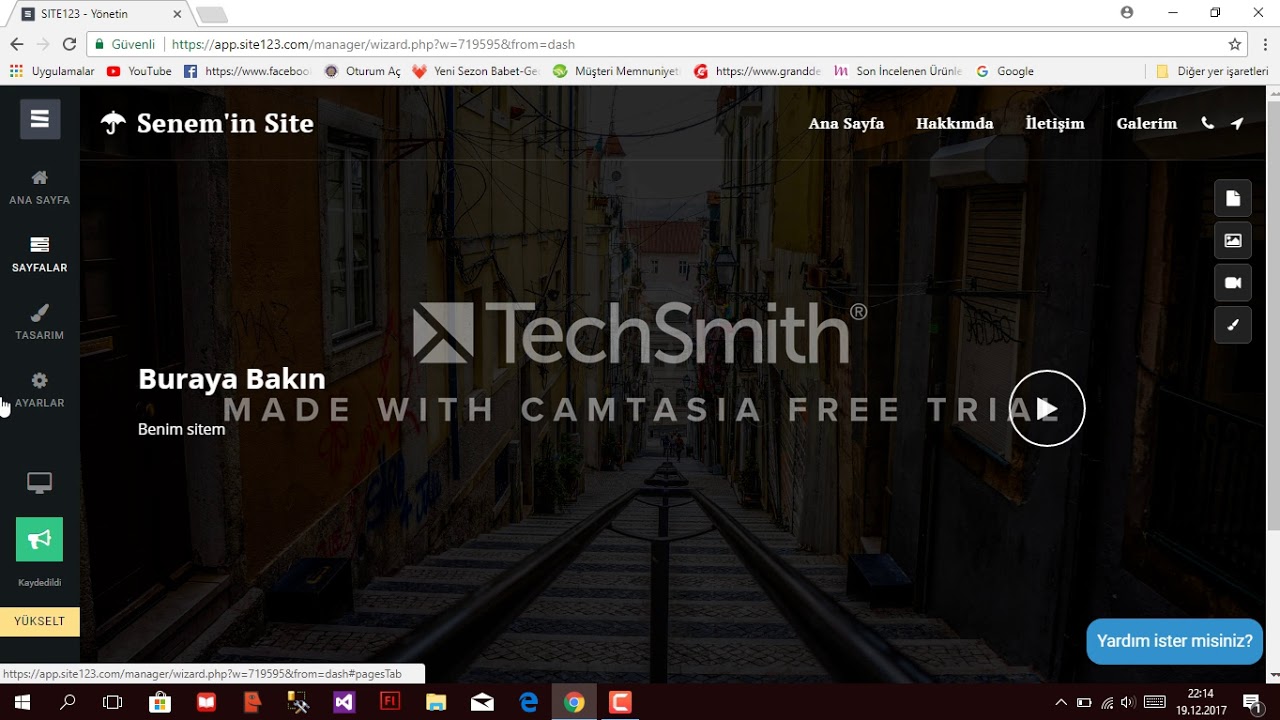Viewport: 1280px width, 720px height.
Task: Close the SITE123 - Yönetin tab
Action: 178,14
